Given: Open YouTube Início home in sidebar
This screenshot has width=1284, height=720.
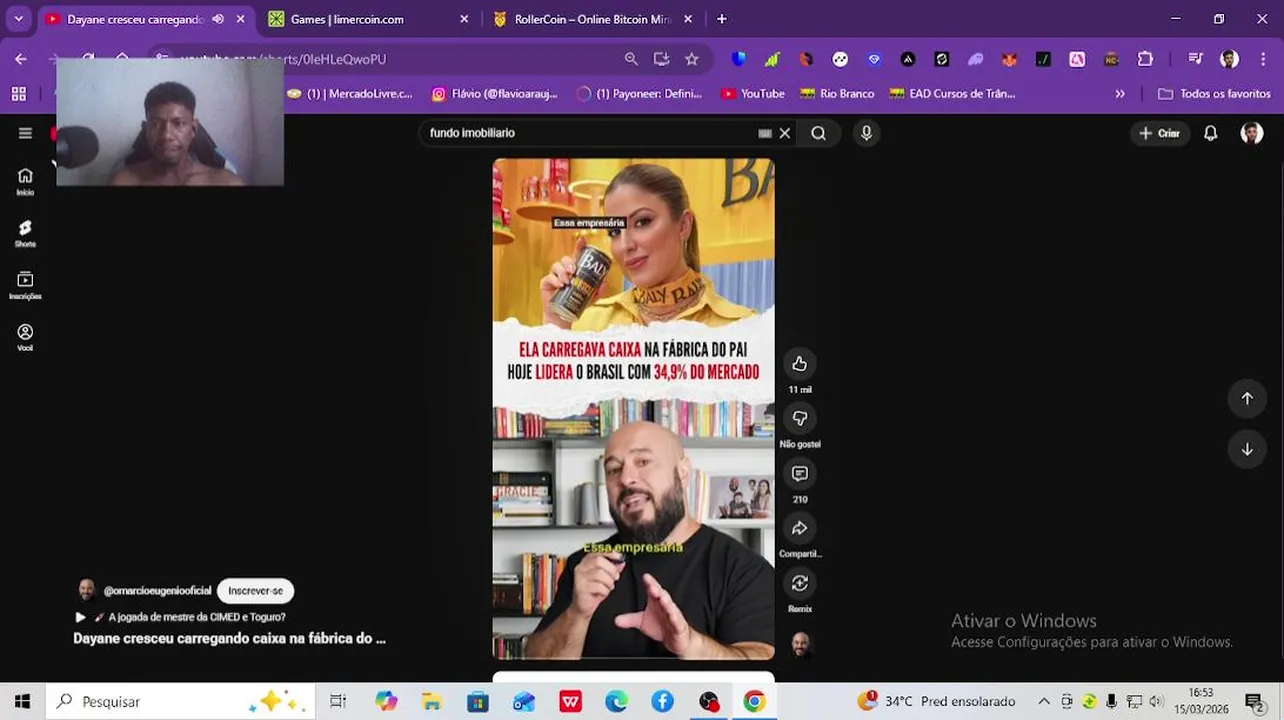Looking at the screenshot, I should [25, 181].
